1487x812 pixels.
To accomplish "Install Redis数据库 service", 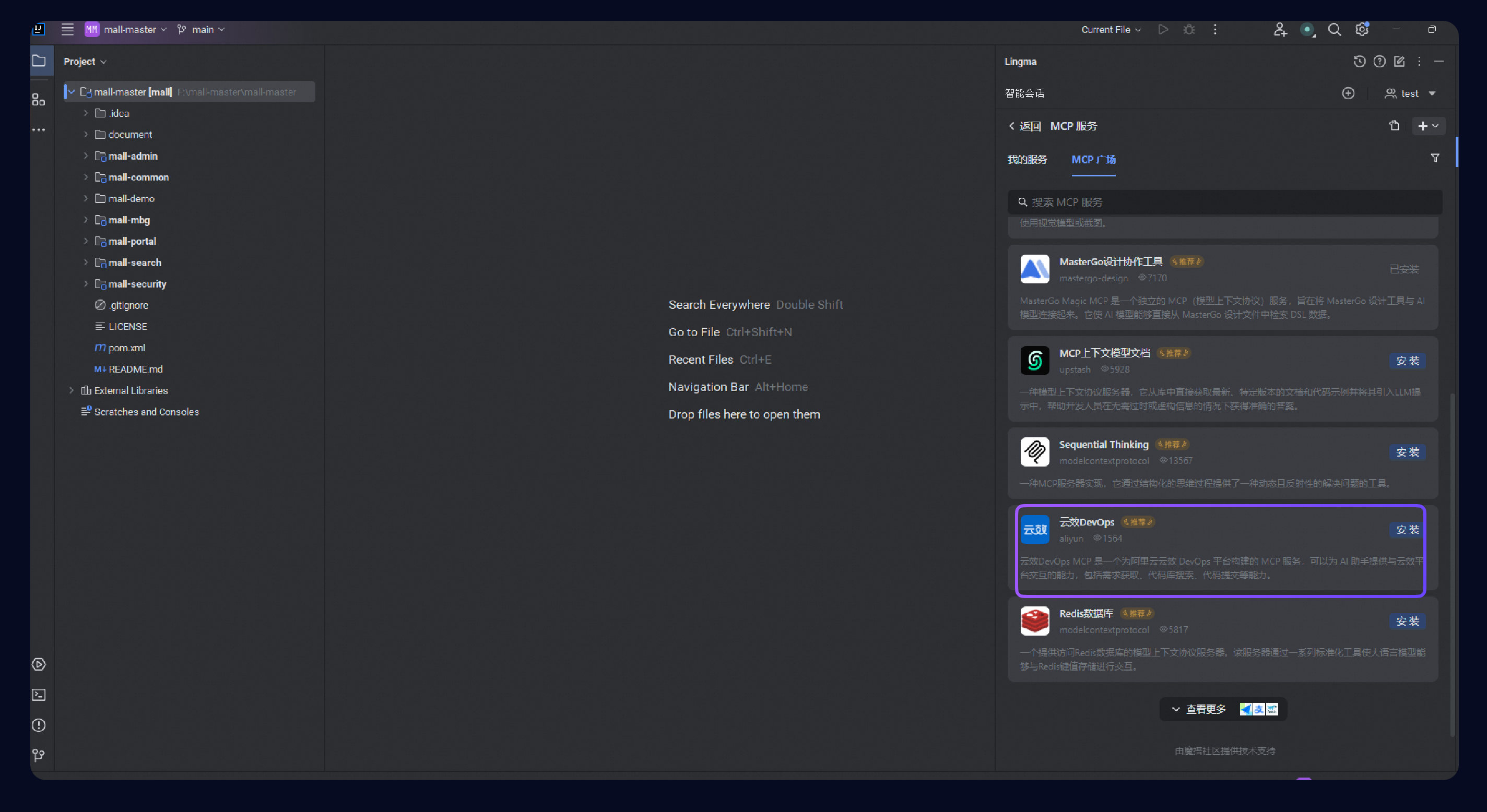I will coord(1407,621).
